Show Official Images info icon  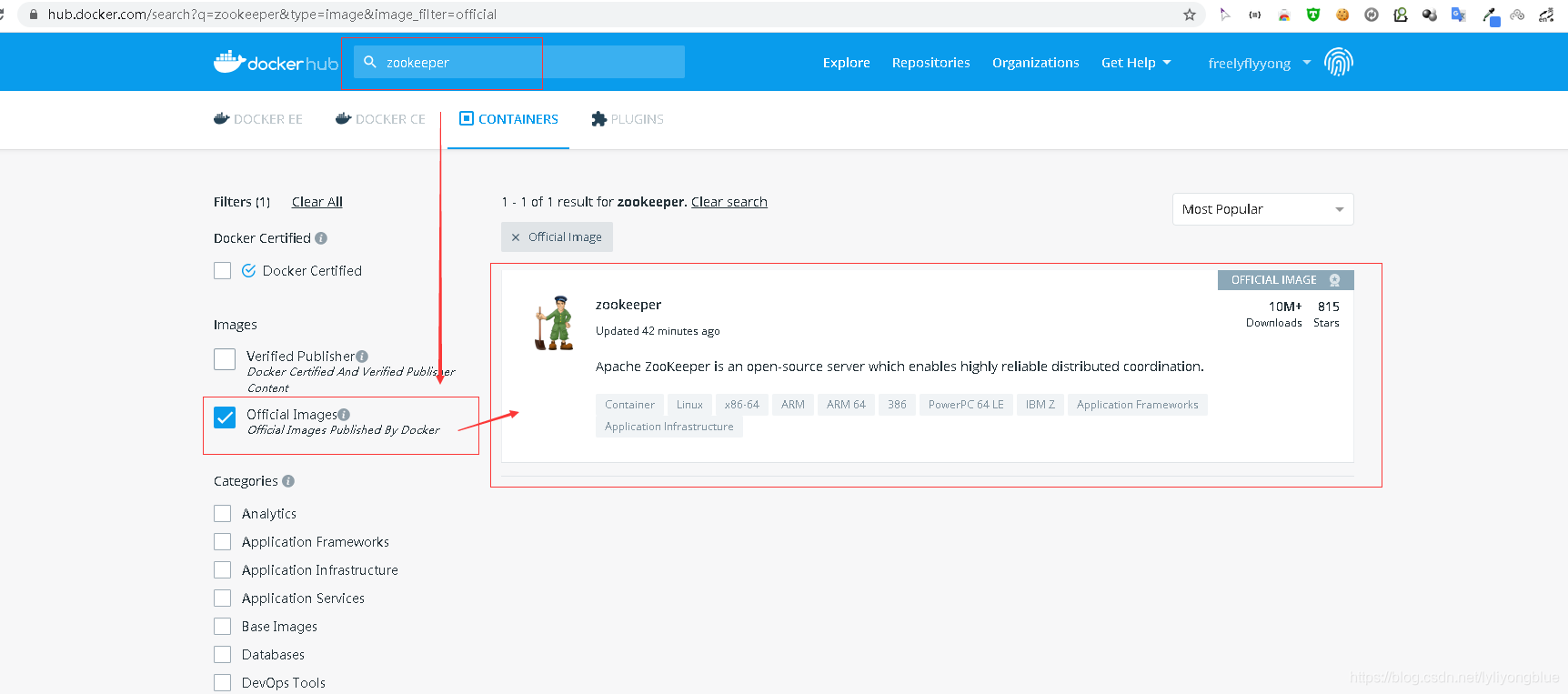tap(344, 415)
